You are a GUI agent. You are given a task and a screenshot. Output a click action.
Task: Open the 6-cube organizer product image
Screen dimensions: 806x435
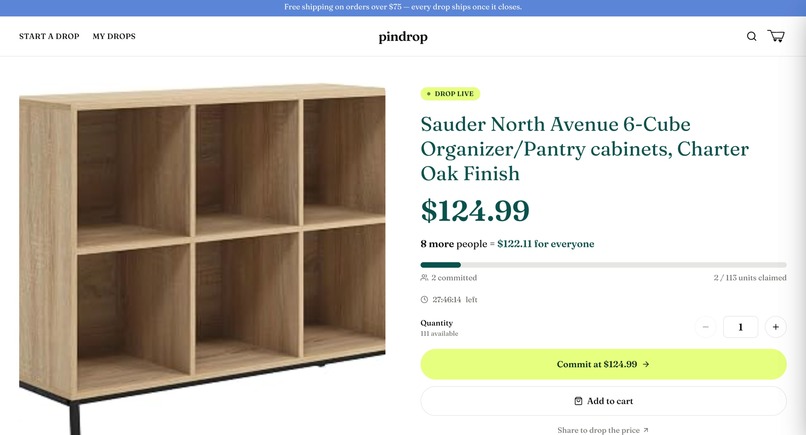(x=202, y=257)
